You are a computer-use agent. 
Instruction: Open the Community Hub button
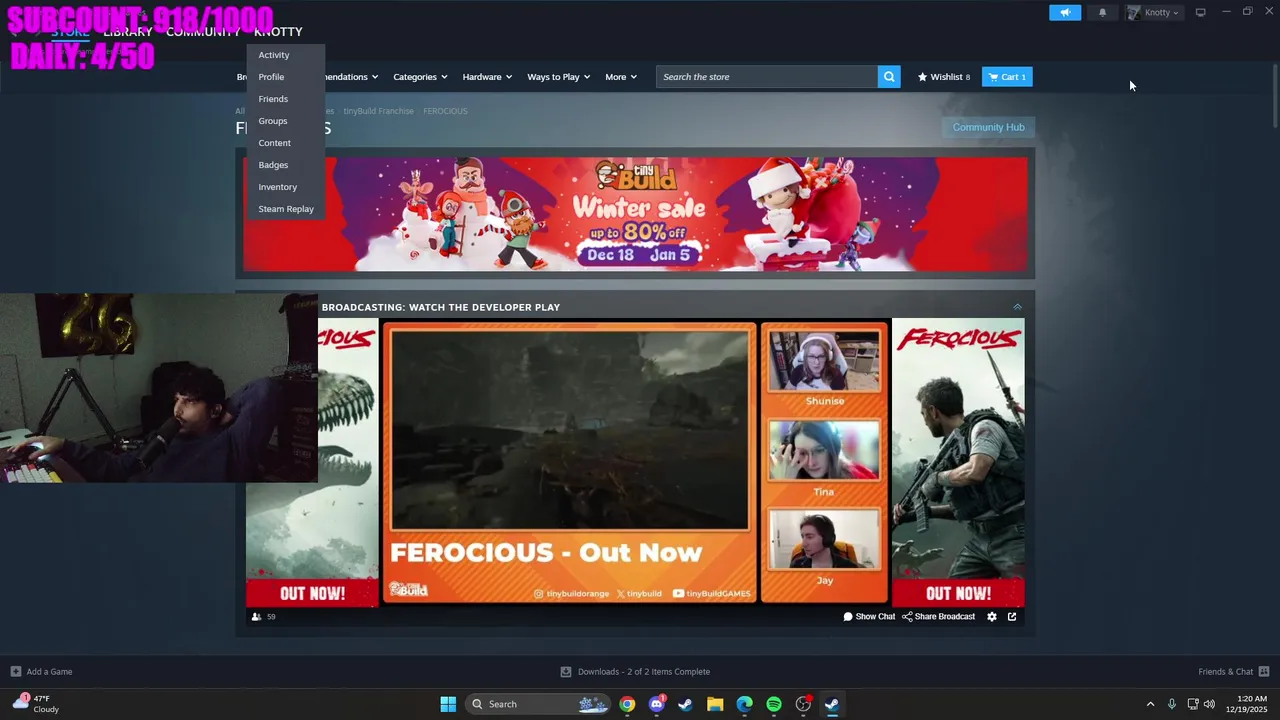pyautogui.click(x=988, y=127)
